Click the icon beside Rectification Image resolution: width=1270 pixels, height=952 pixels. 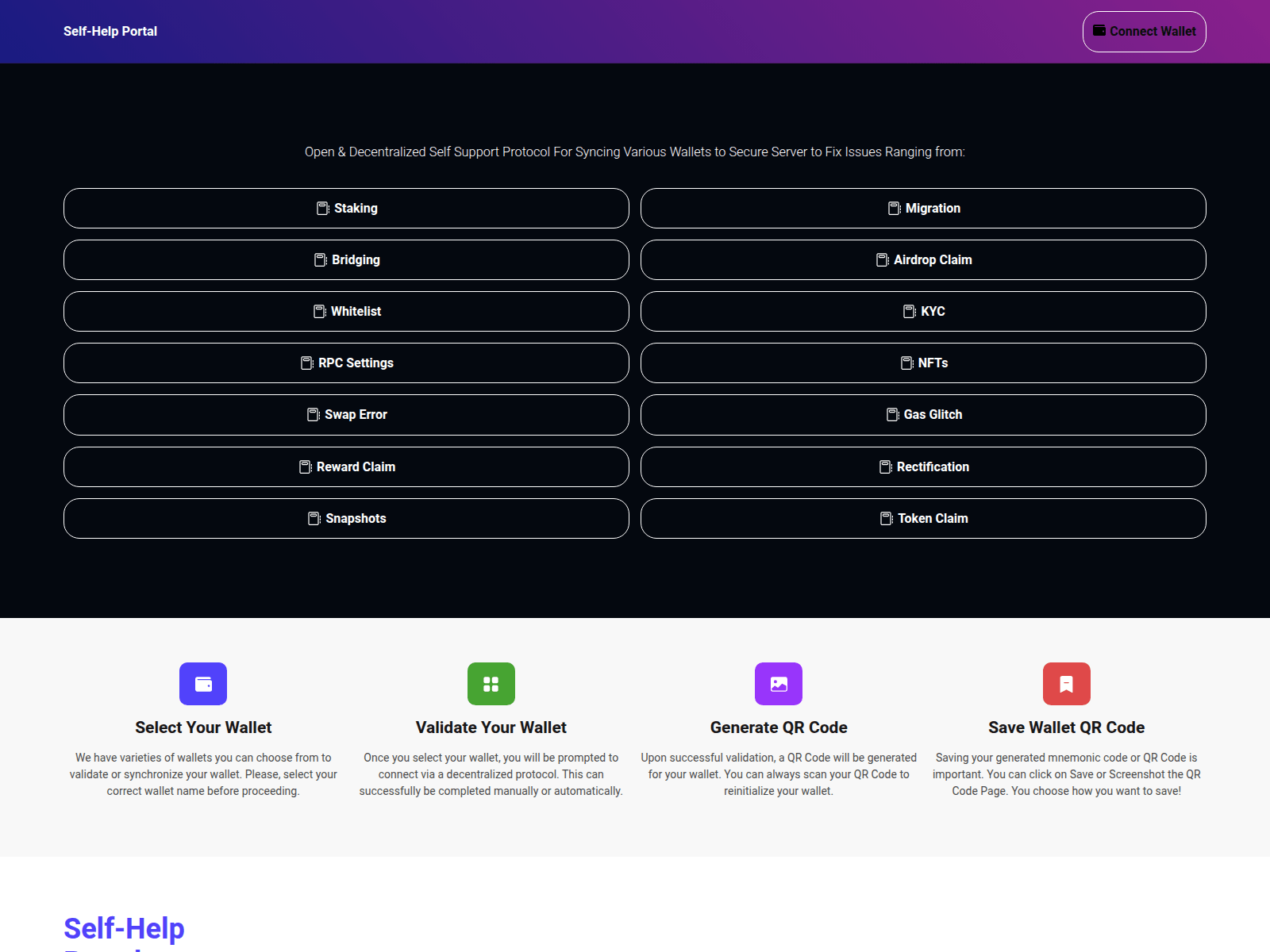886,467
